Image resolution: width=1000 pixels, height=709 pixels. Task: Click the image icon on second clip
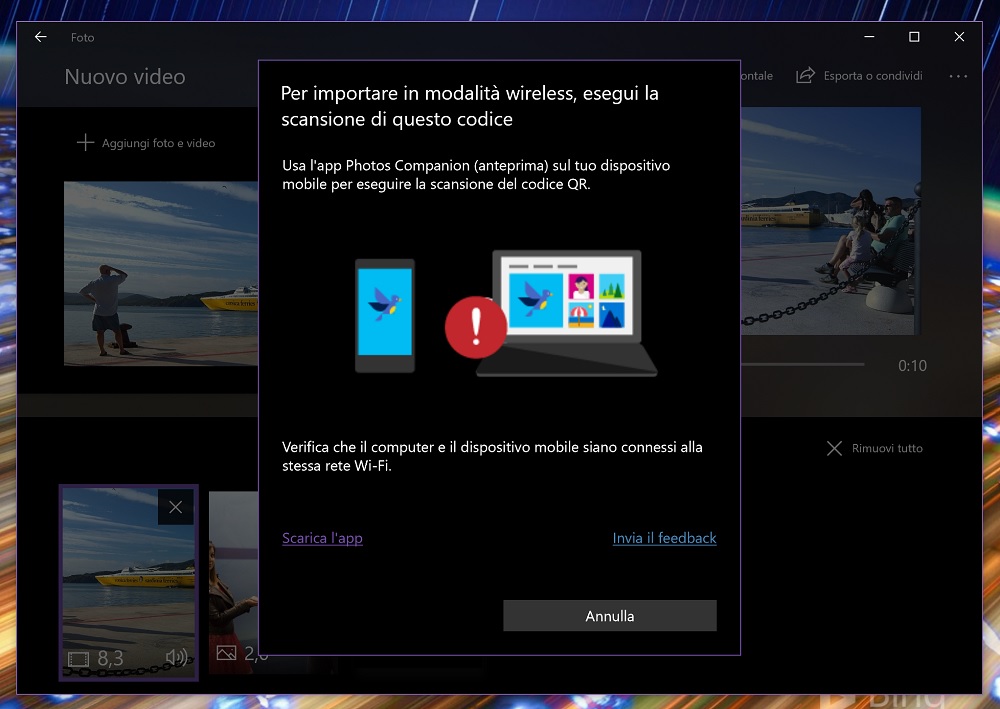226,653
